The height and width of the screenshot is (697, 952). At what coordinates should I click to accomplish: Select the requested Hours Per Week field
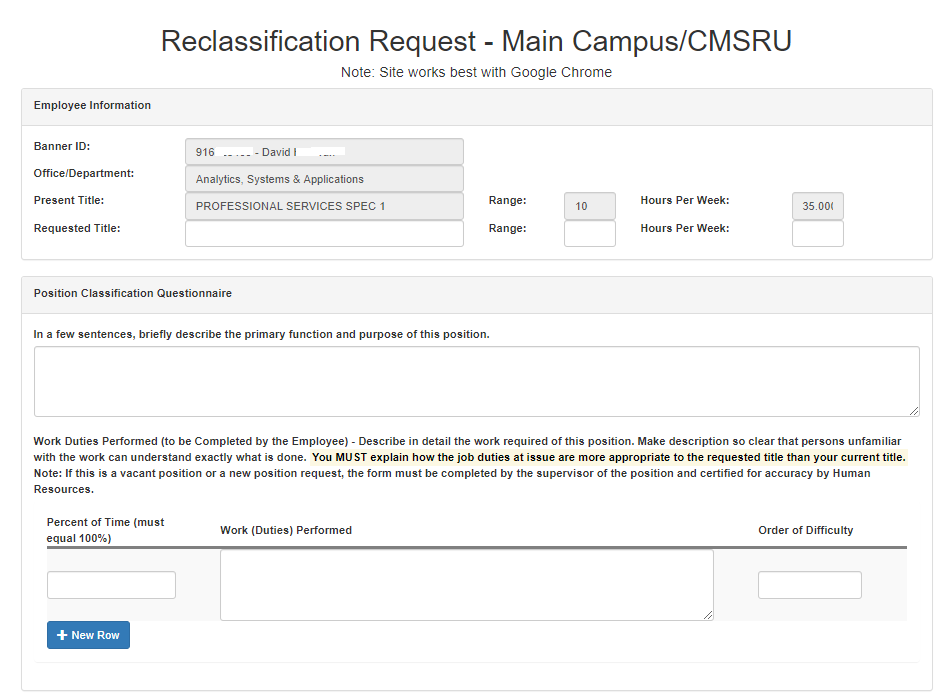point(817,234)
